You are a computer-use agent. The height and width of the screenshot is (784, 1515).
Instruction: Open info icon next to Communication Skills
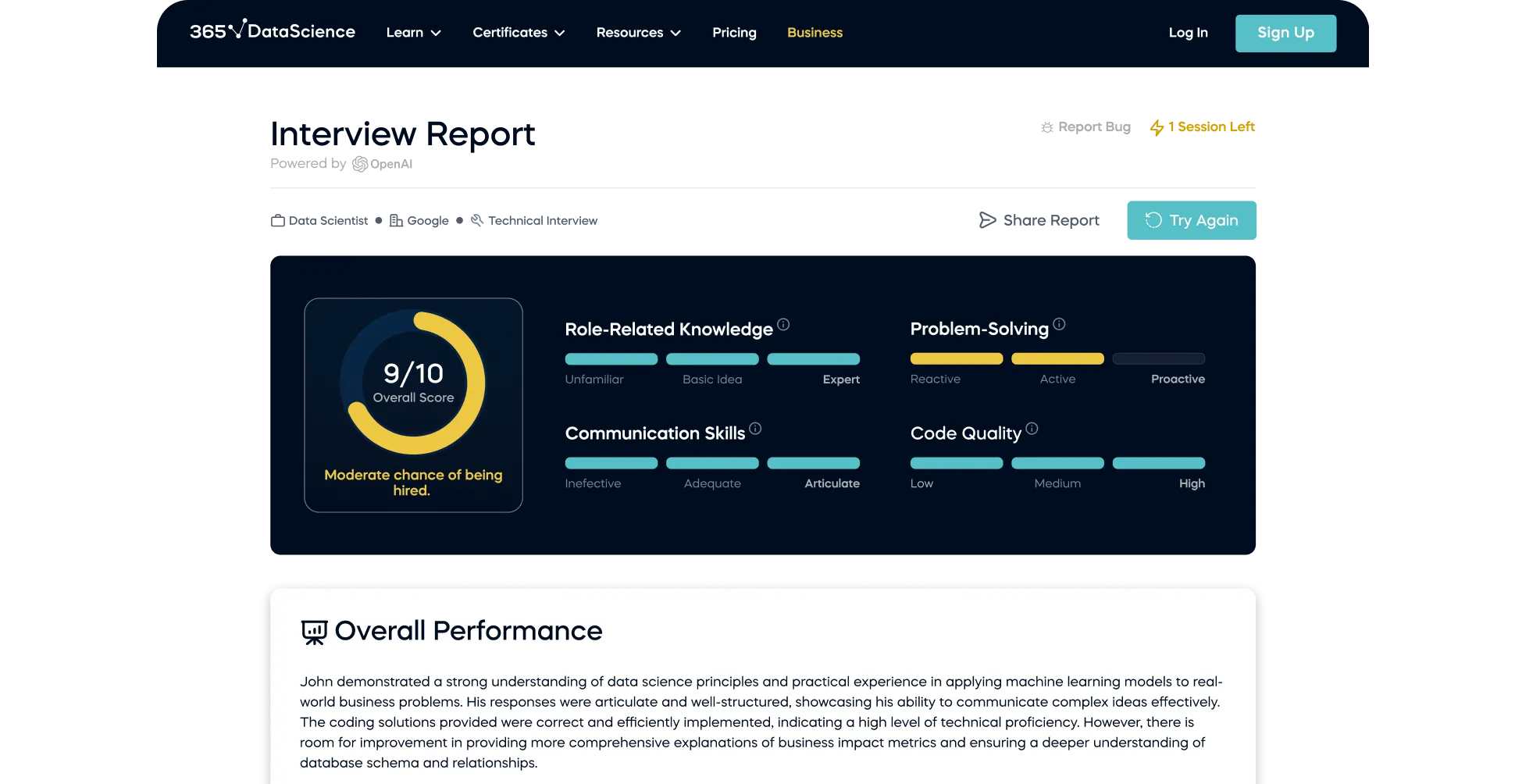[x=755, y=428]
